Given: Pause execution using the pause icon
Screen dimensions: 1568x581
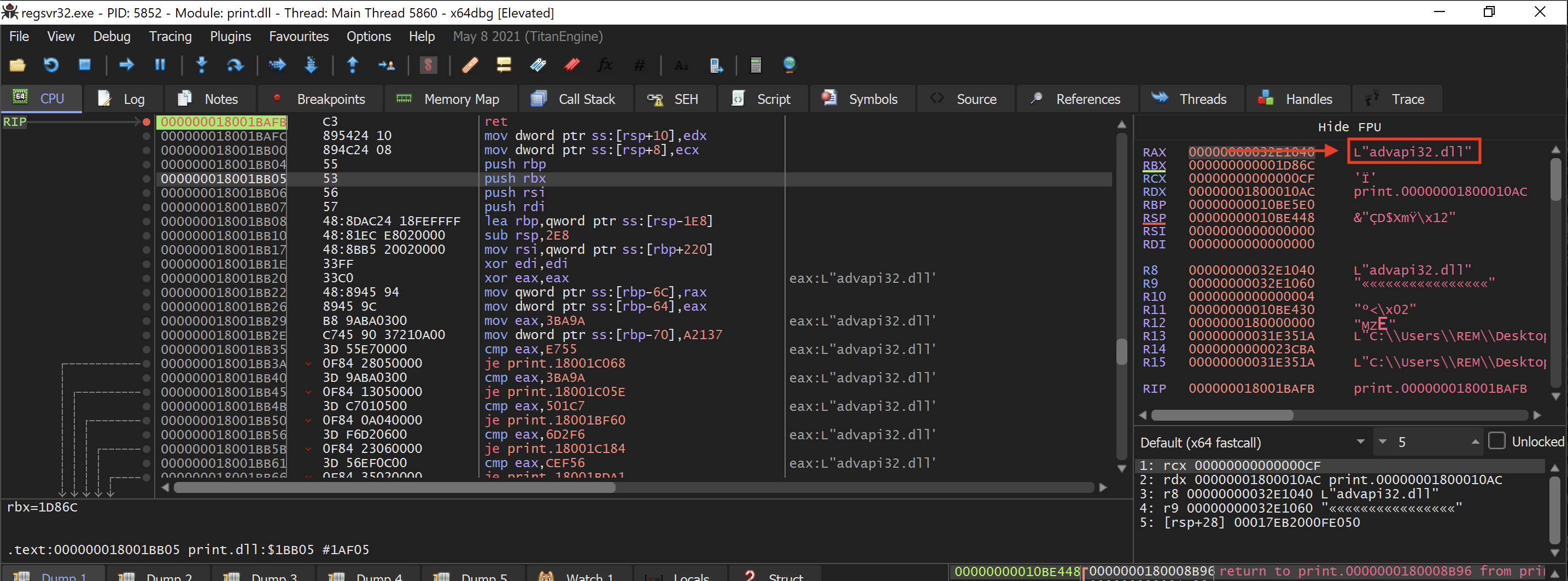Looking at the screenshot, I should pyautogui.click(x=160, y=65).
